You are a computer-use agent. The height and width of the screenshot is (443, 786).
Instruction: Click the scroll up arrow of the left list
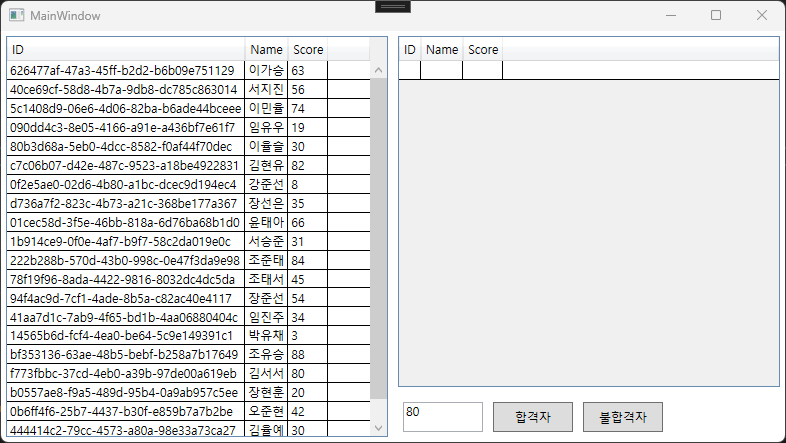pyautogui.click(x=378, y=70)
